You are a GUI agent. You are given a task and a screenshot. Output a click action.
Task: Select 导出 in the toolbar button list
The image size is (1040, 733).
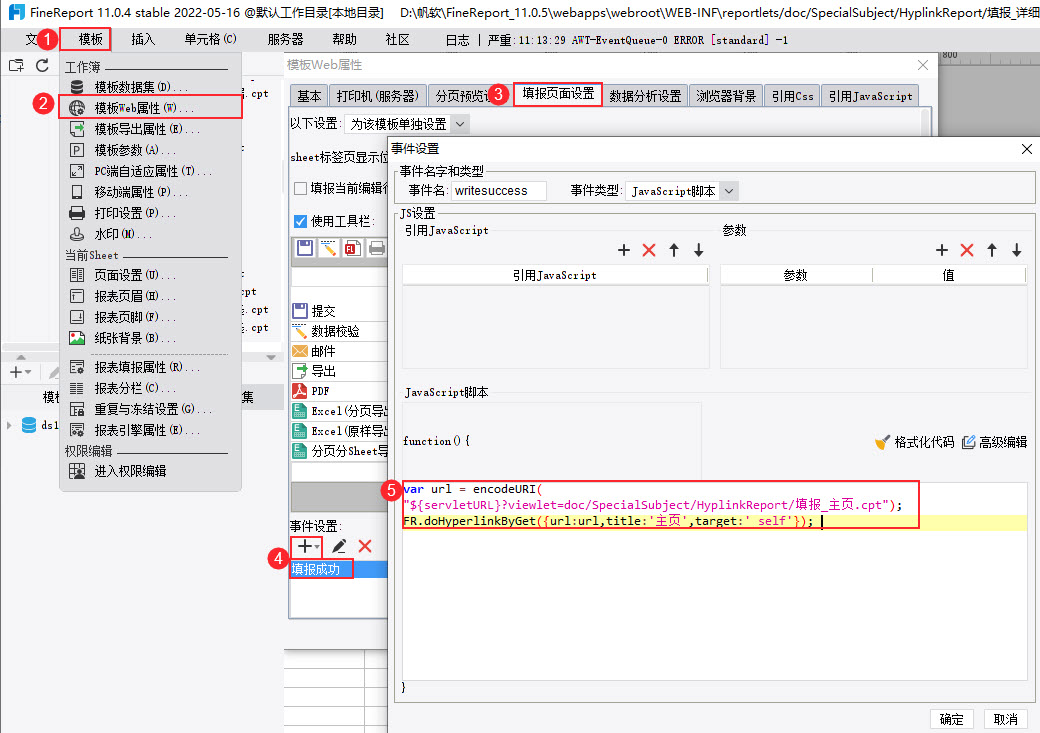[339, 371]
